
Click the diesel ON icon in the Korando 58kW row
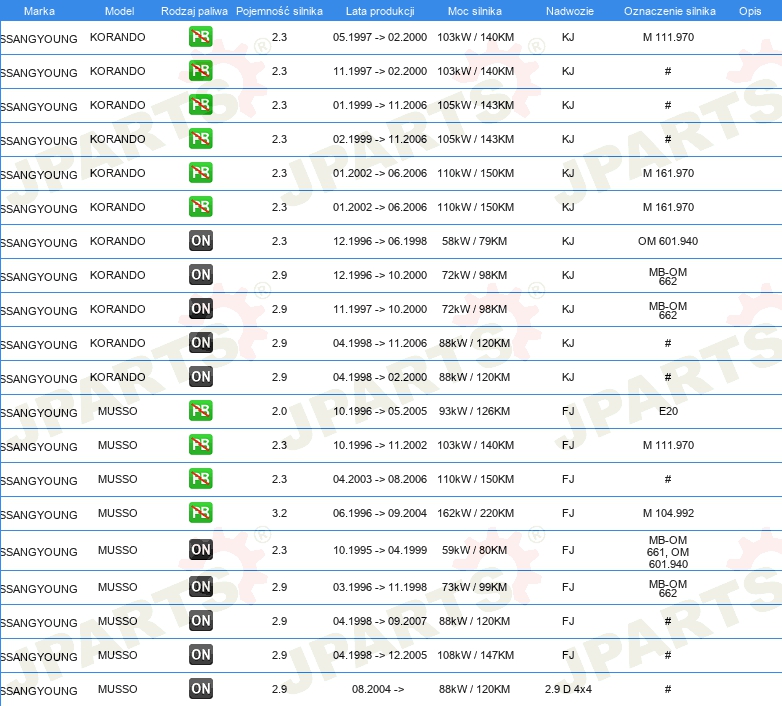click(x=201, y=241)
